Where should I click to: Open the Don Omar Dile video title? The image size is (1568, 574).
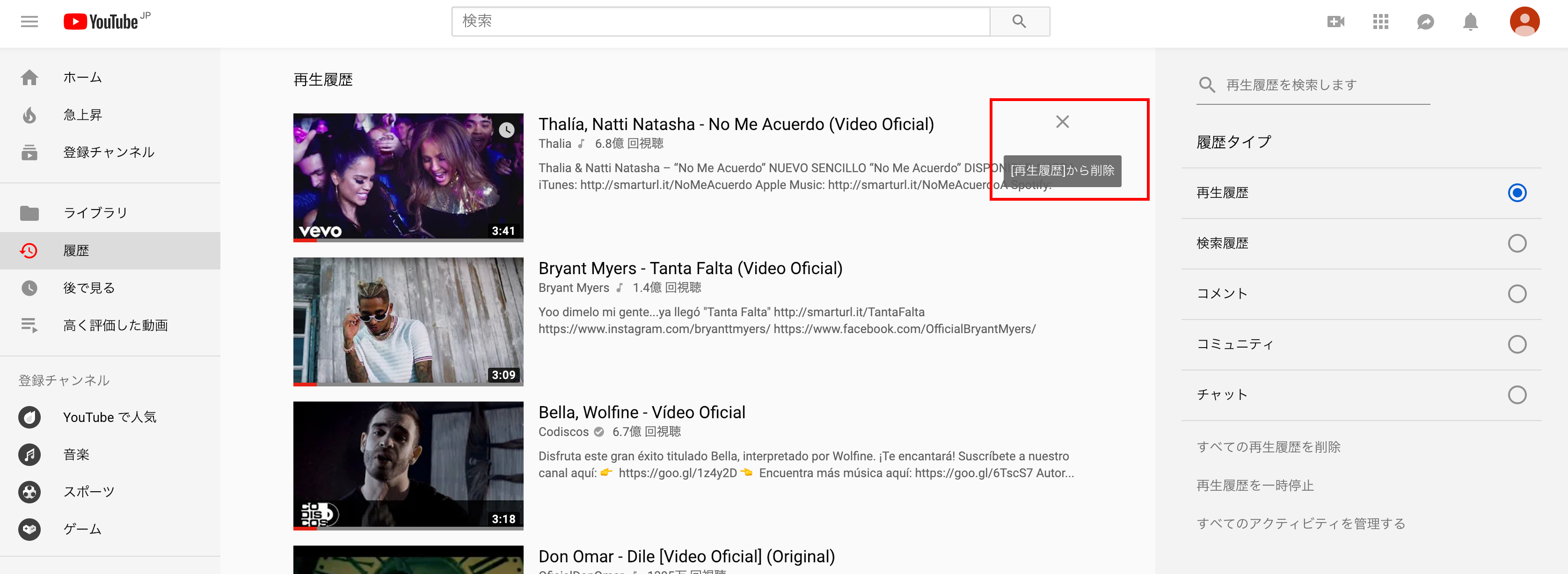(x=686, y=556)
